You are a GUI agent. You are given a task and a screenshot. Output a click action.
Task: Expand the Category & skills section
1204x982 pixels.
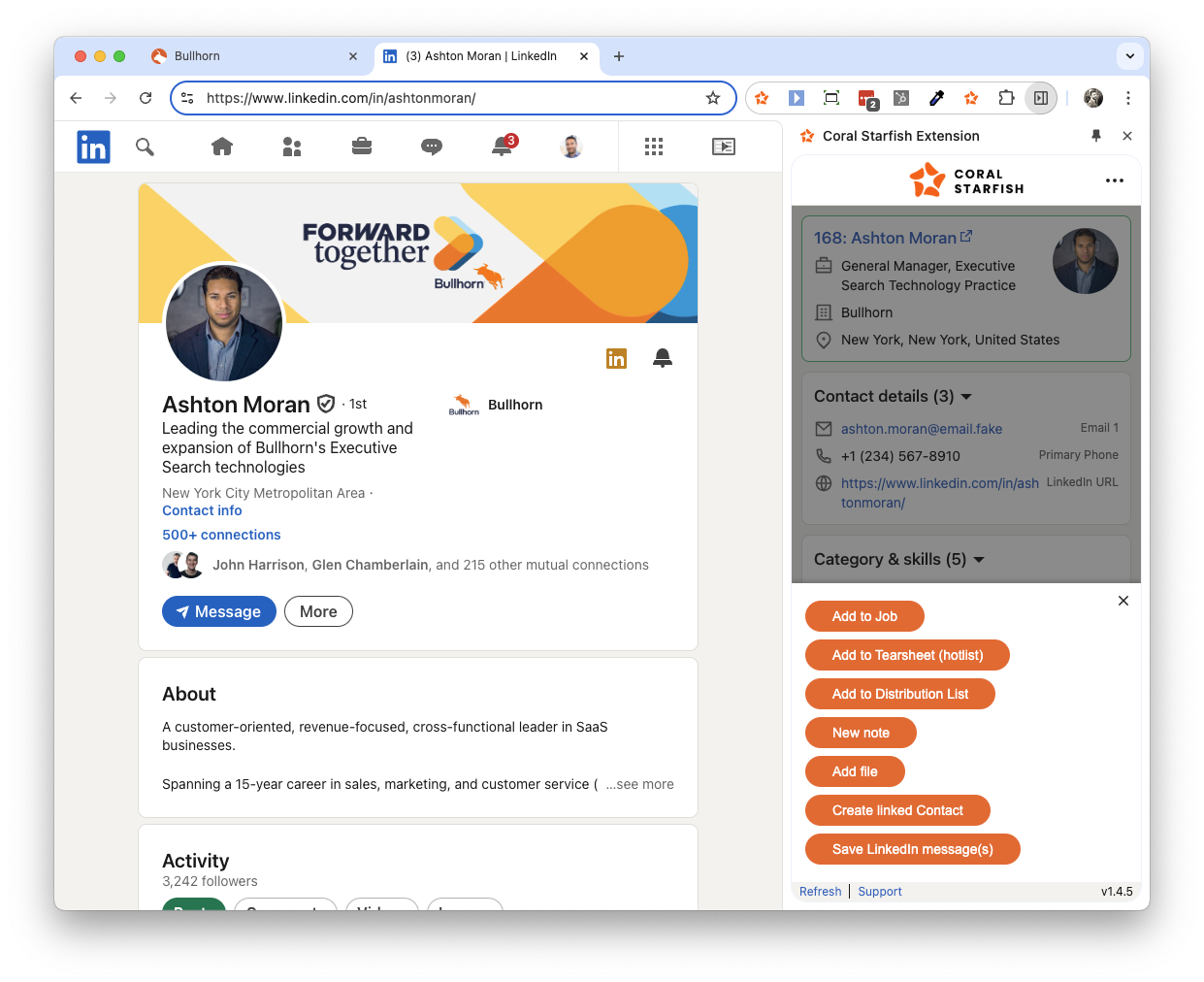pos(979,560)
